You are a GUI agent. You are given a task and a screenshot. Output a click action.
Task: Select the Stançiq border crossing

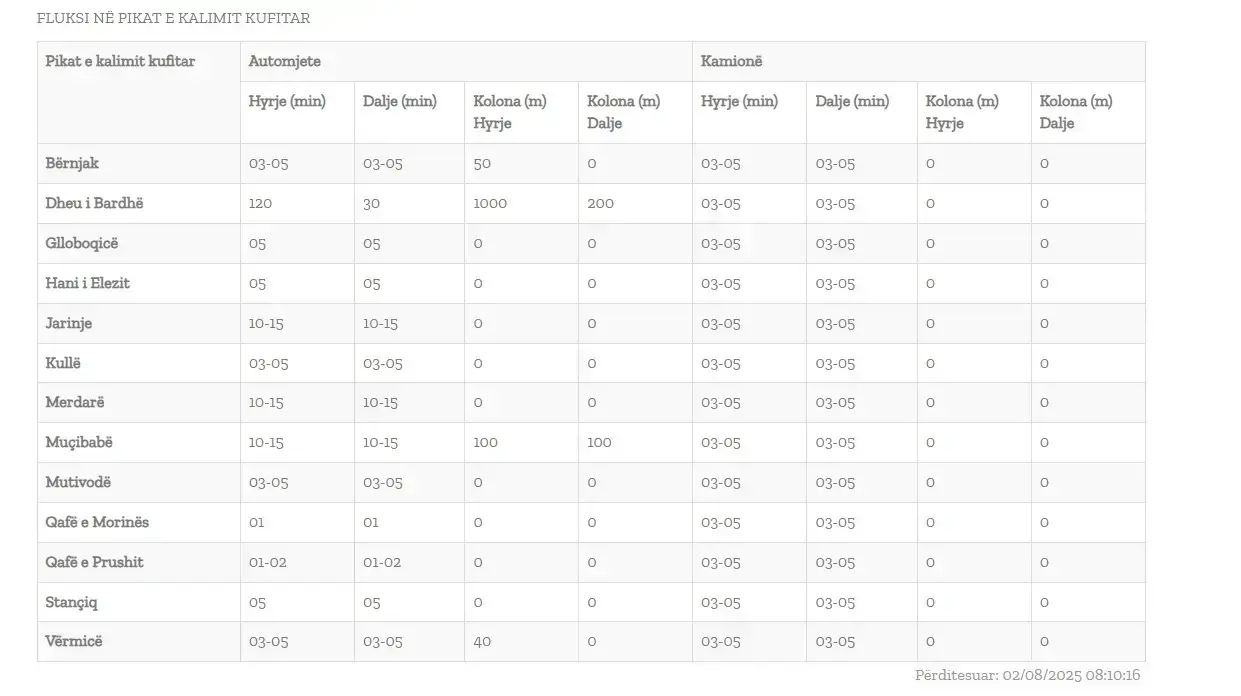[71, 602]
